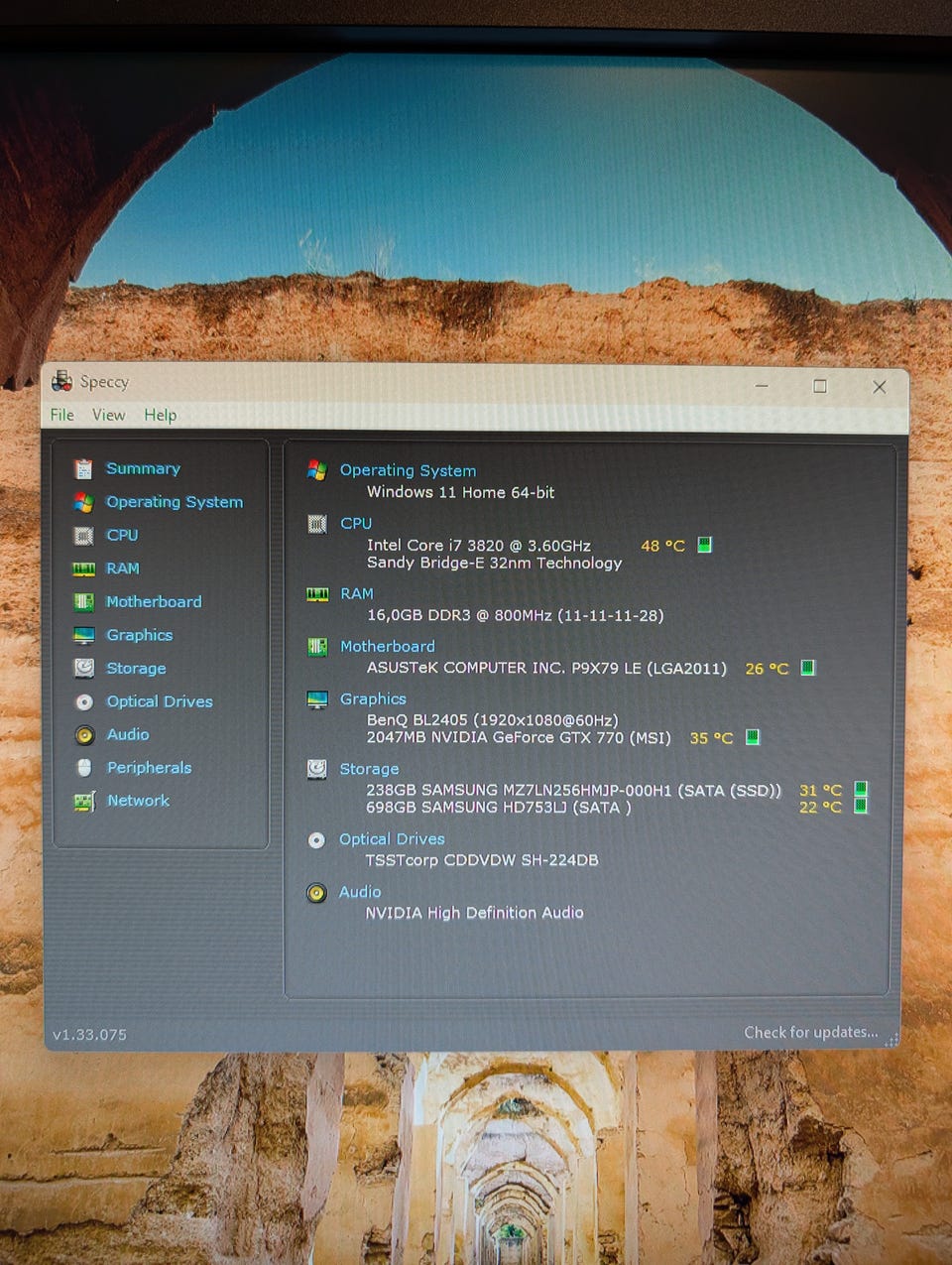Image resolution: width=952 pixels, height=1265 pixels.
Task: Open the File menu
Action: (x=62, y=415)
